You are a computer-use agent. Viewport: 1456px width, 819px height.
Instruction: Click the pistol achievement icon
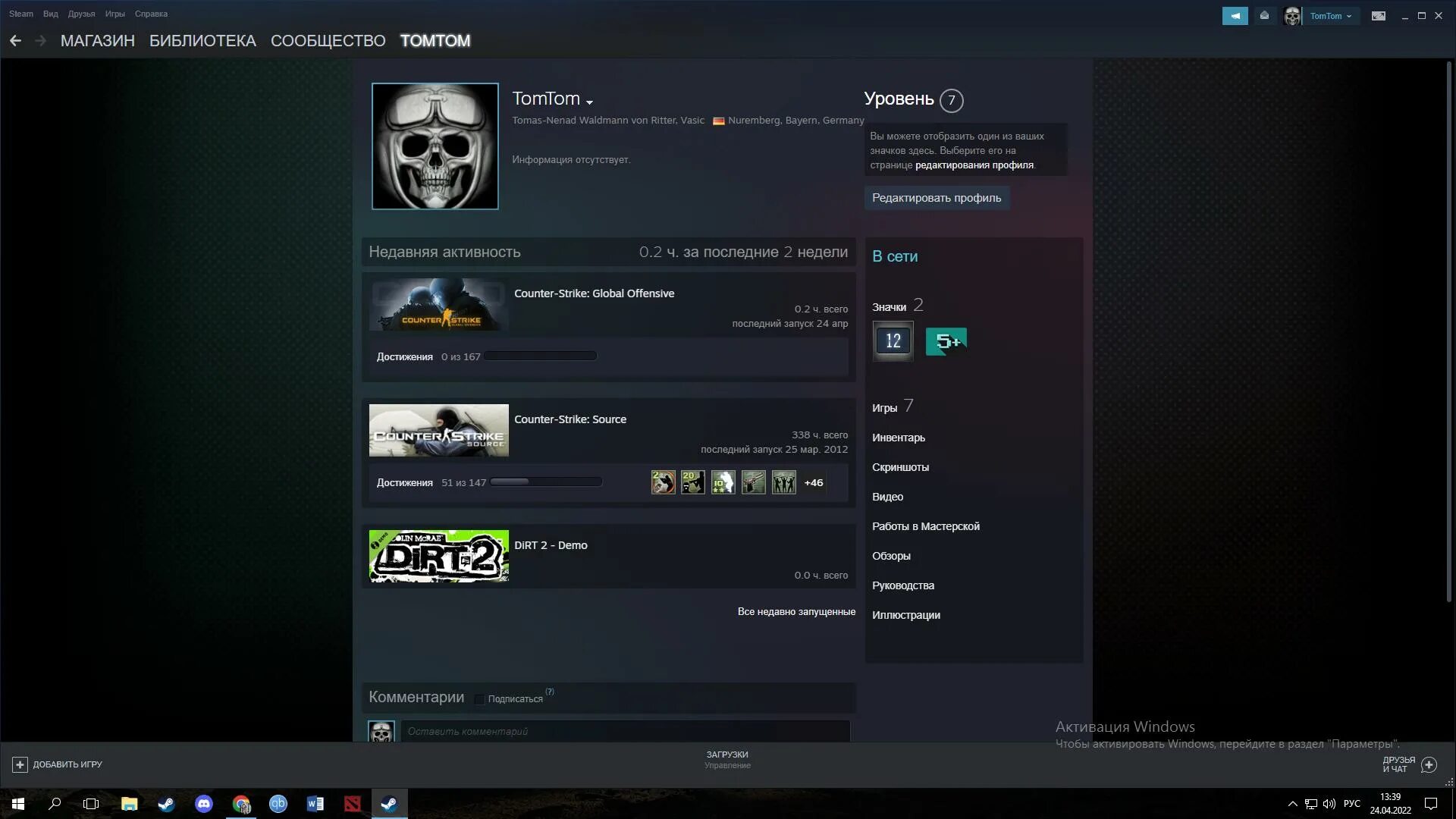[754, 482]
